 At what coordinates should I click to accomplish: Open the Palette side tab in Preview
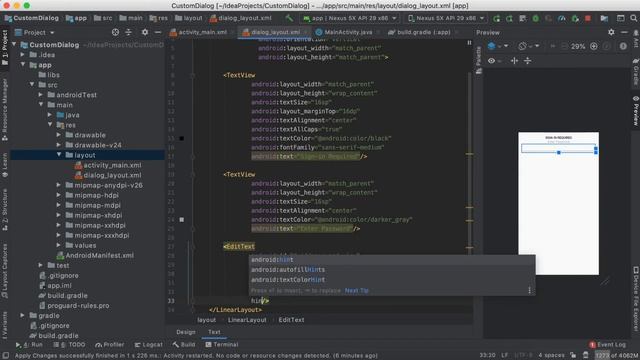click(479, 60)
